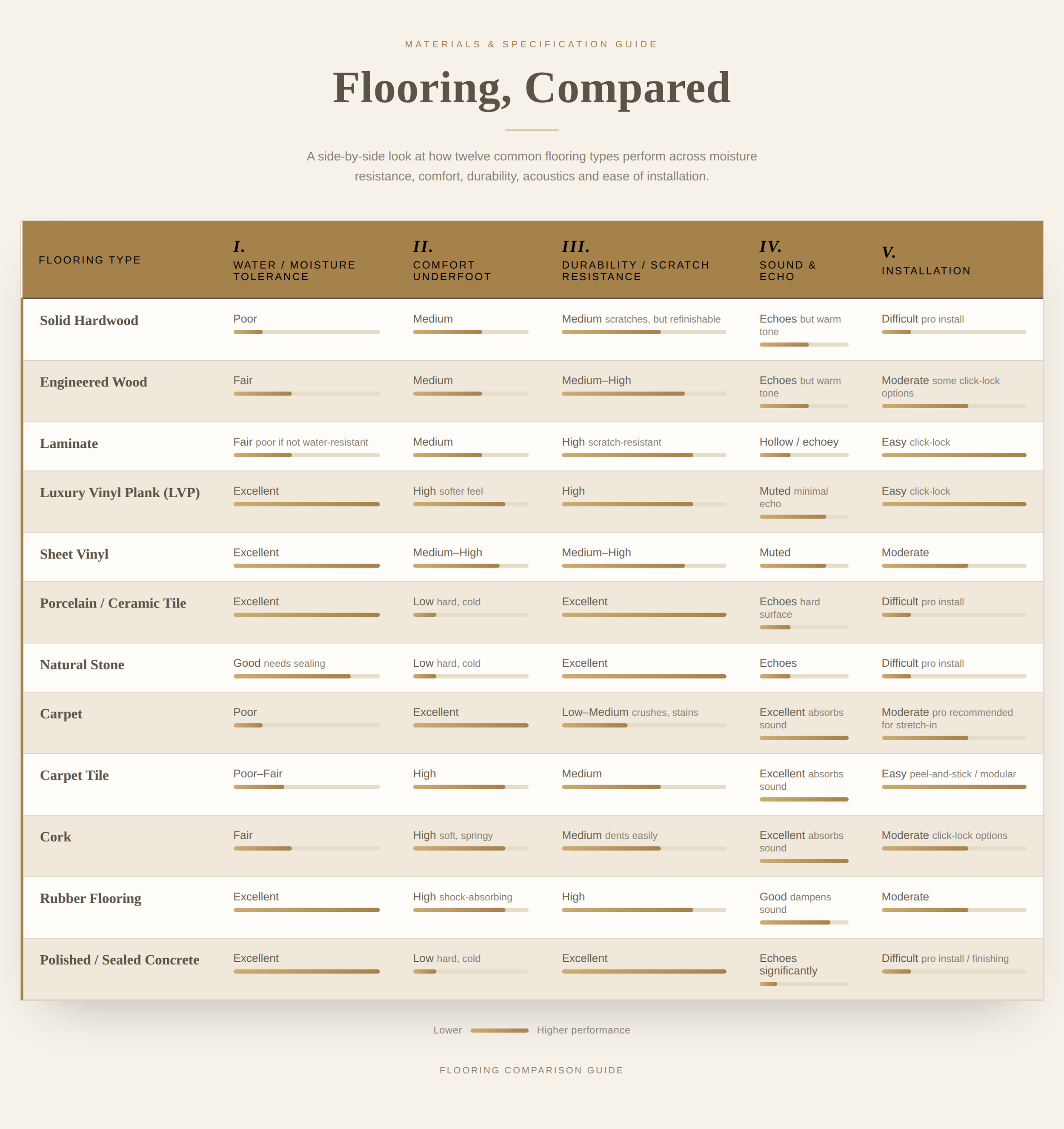Select the Polished / Sealed Concrete row name

[120, 960]
